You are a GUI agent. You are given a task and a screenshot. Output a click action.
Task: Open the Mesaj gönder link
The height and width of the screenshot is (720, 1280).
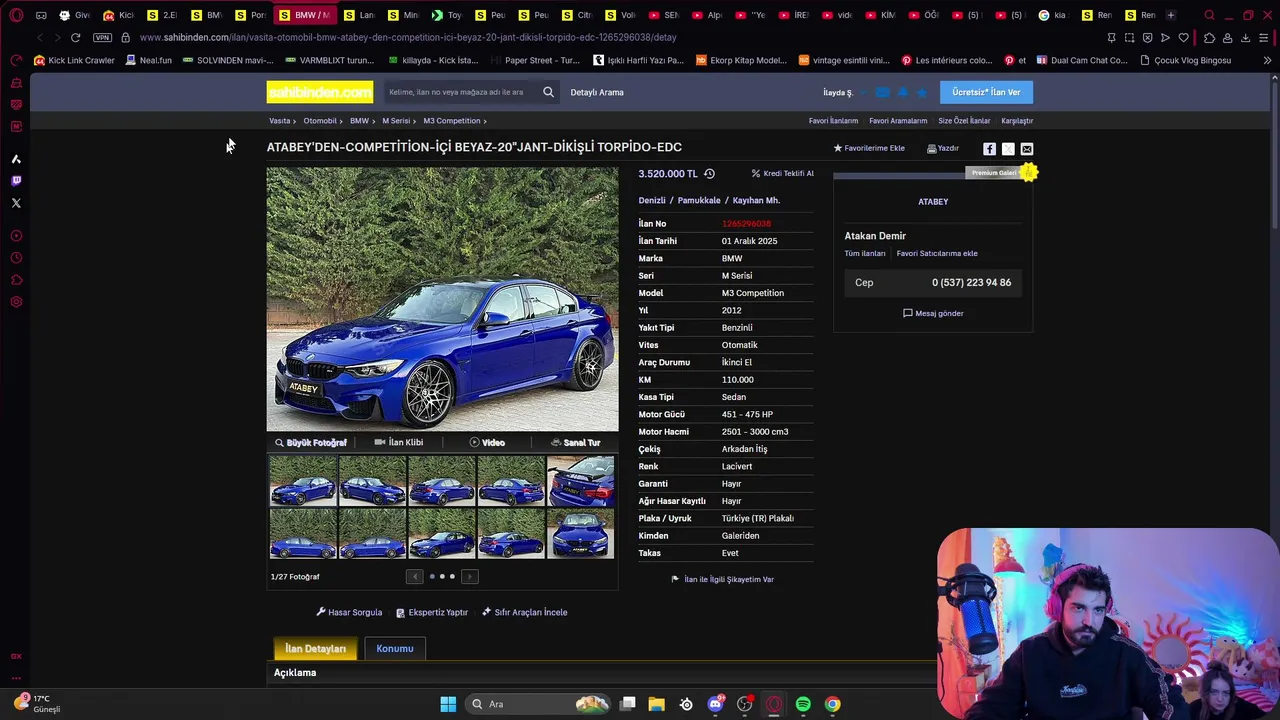pyautogui.click(x=933, y=313)
